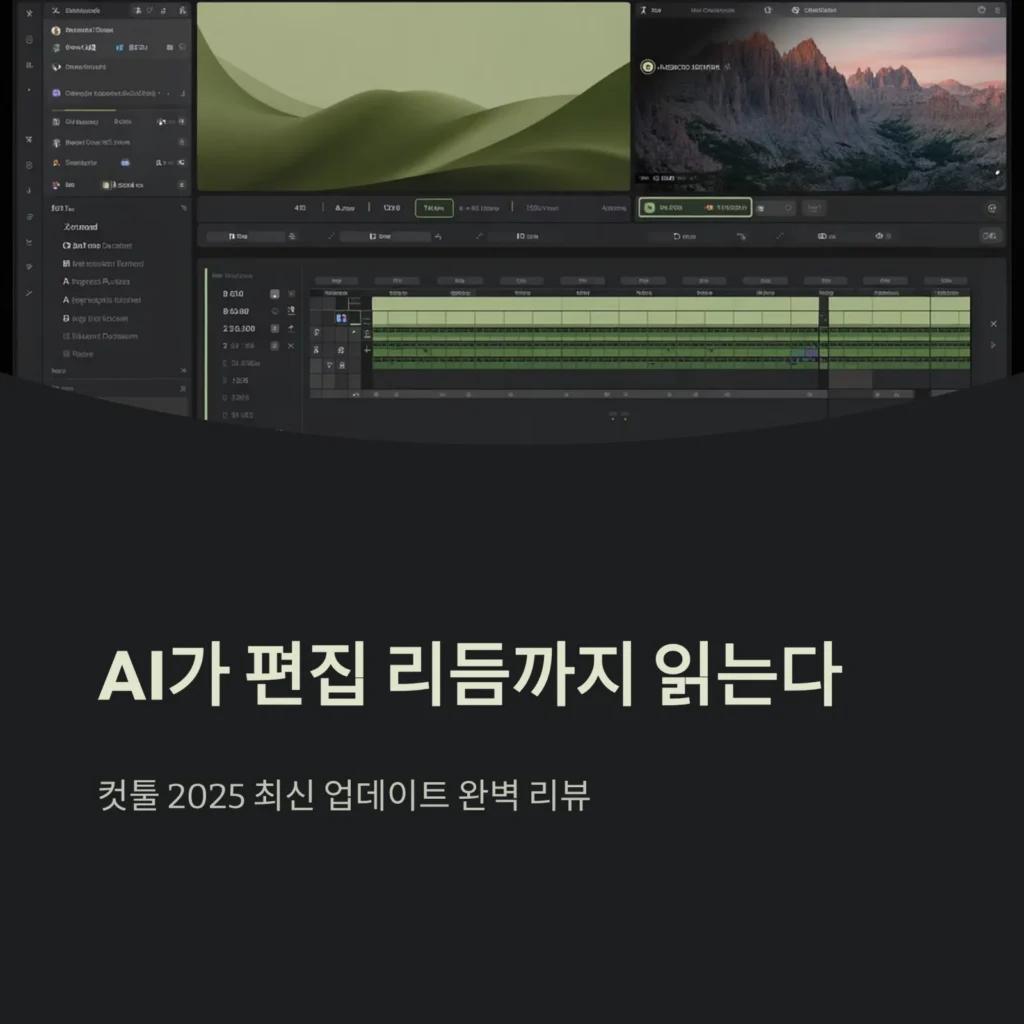The width and height of the screenshot is (1024, 1024).
Task: Open the magnet snapping icon on the toolbar
Action: 291,237
